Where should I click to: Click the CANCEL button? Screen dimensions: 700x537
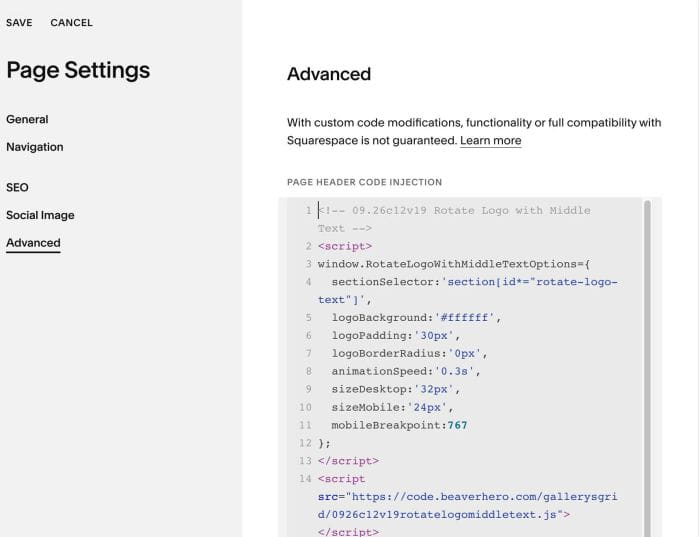[71, 23]
